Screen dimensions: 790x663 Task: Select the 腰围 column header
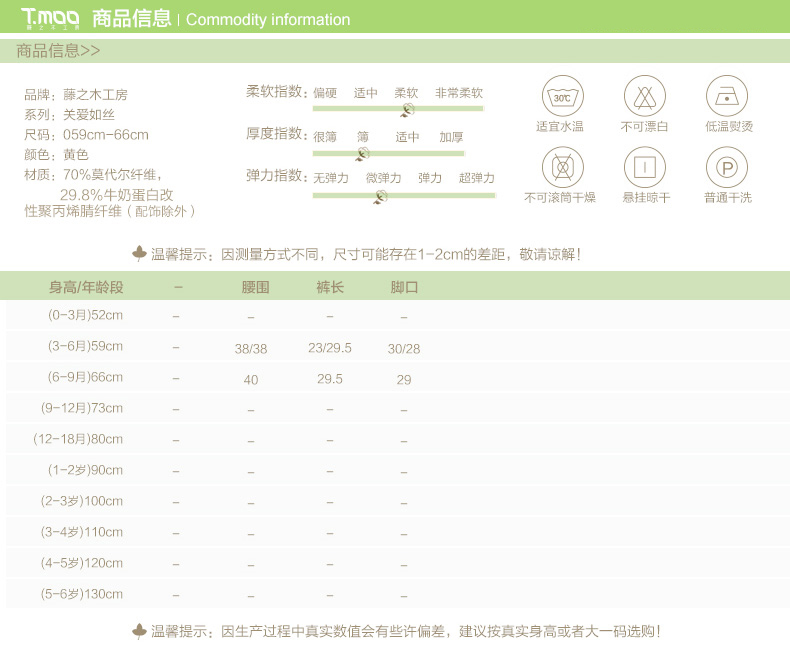click(256, 287)
